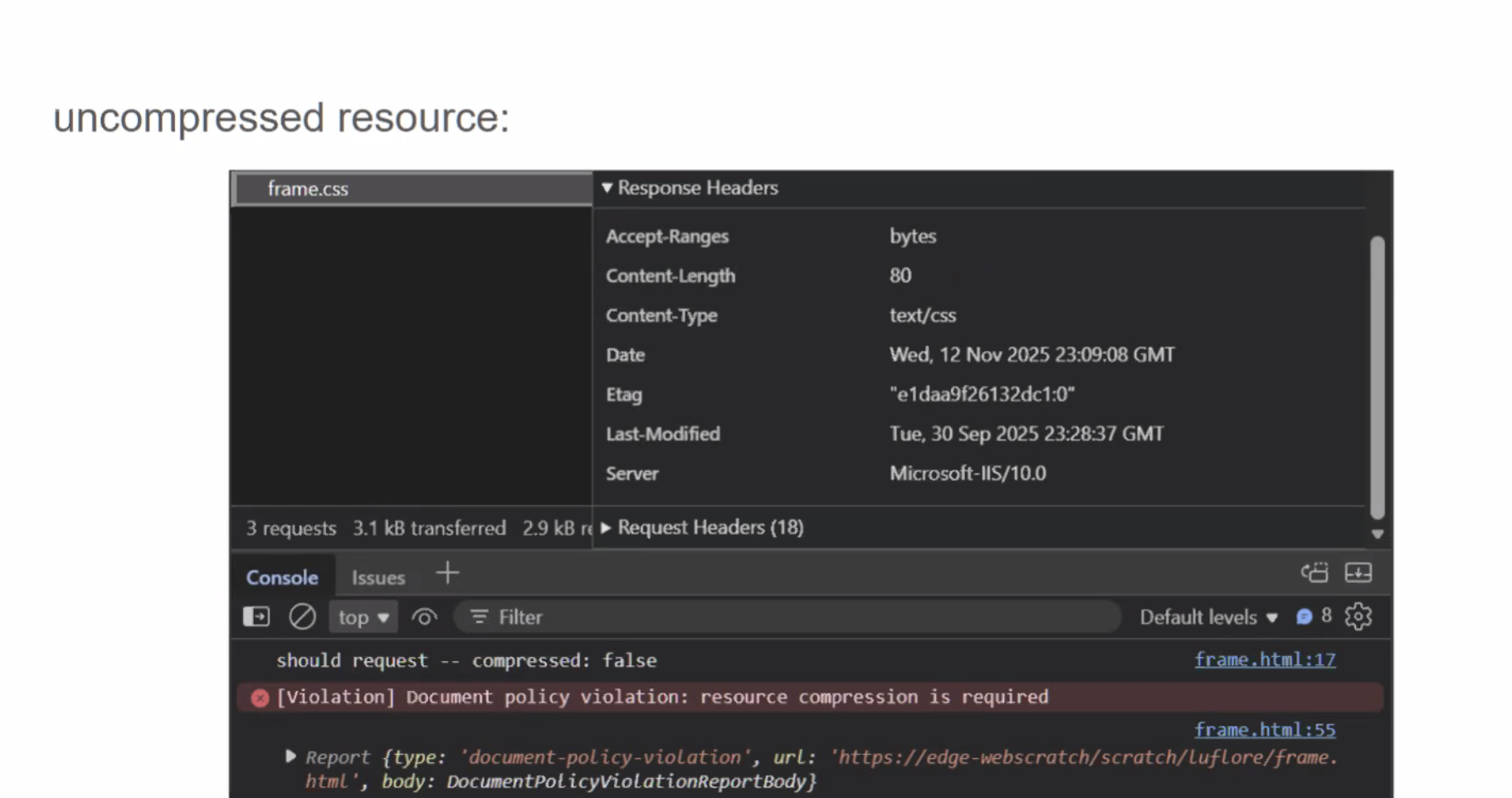Click the rightmost drawer dock icon
Image resolution: width=1512 pixels, height=798 pixels.
pyautogui.click(x=1358, y=573)
